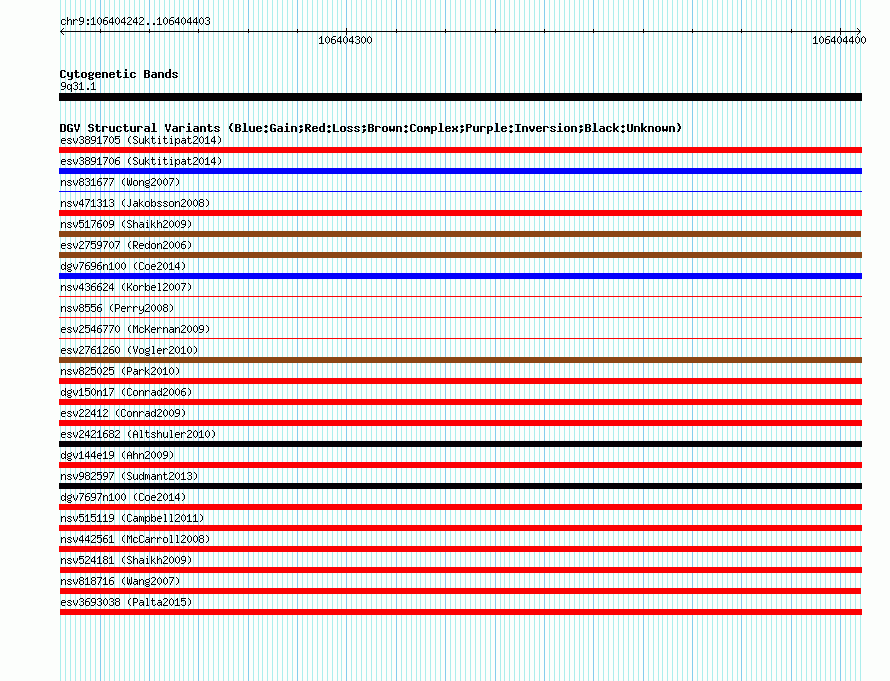Click the red bar under nsv825025
The width and height of the screenshot is (890, 681).
pyautogui.click(x=460, y=381)
